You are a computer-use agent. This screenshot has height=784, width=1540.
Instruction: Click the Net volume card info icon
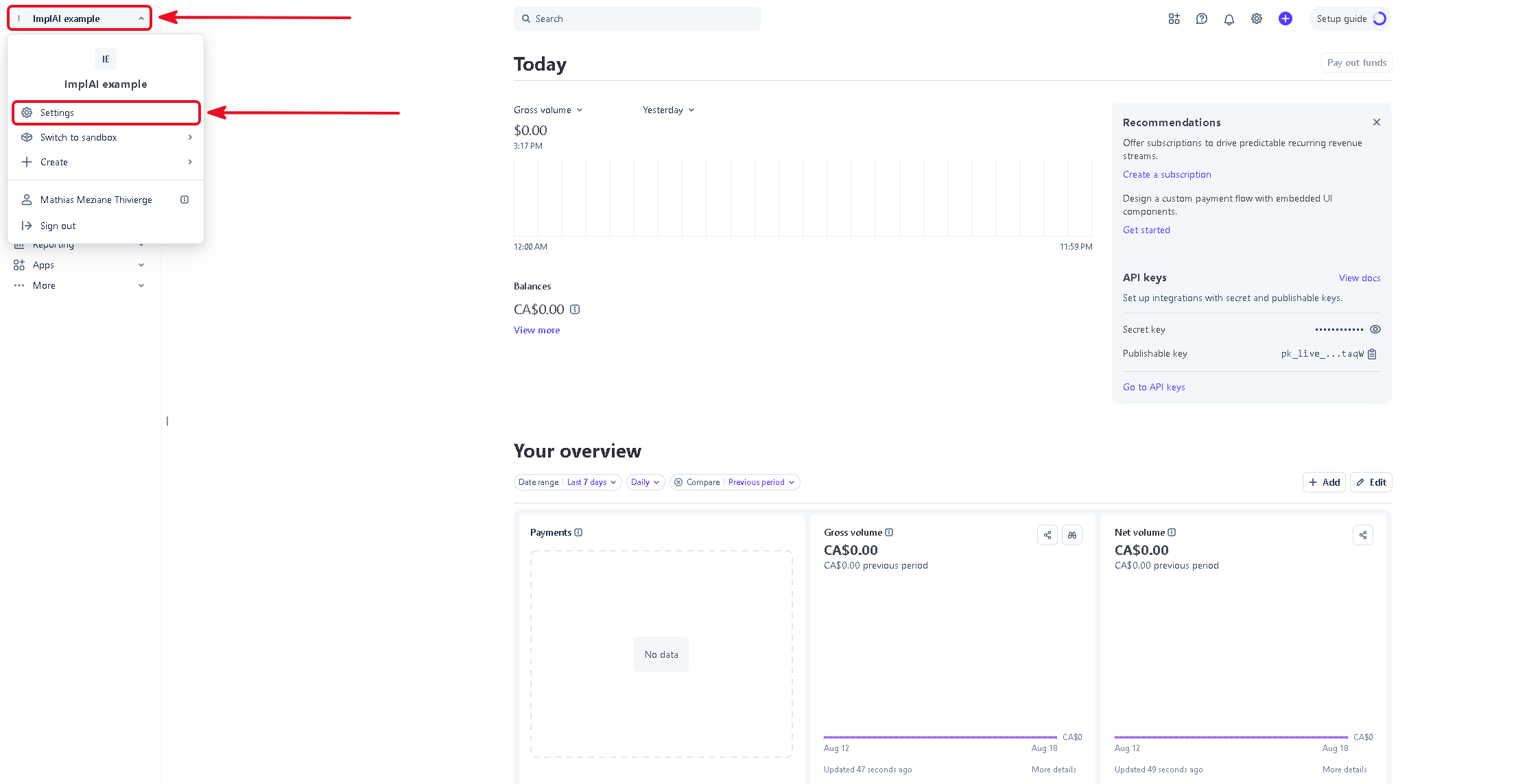click(x=1172, y=532)
